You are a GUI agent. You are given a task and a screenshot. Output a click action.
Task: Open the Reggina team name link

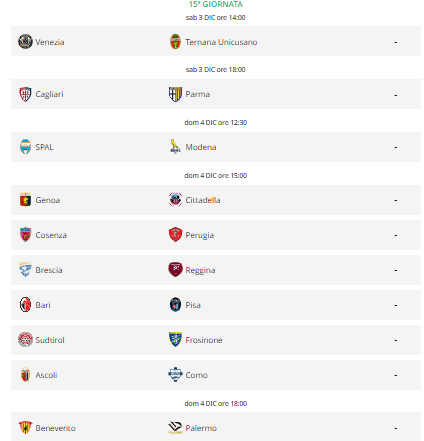coord(200,270)
